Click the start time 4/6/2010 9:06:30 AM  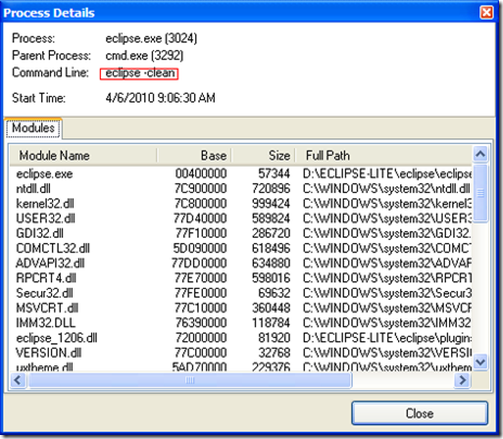point(160,98)
